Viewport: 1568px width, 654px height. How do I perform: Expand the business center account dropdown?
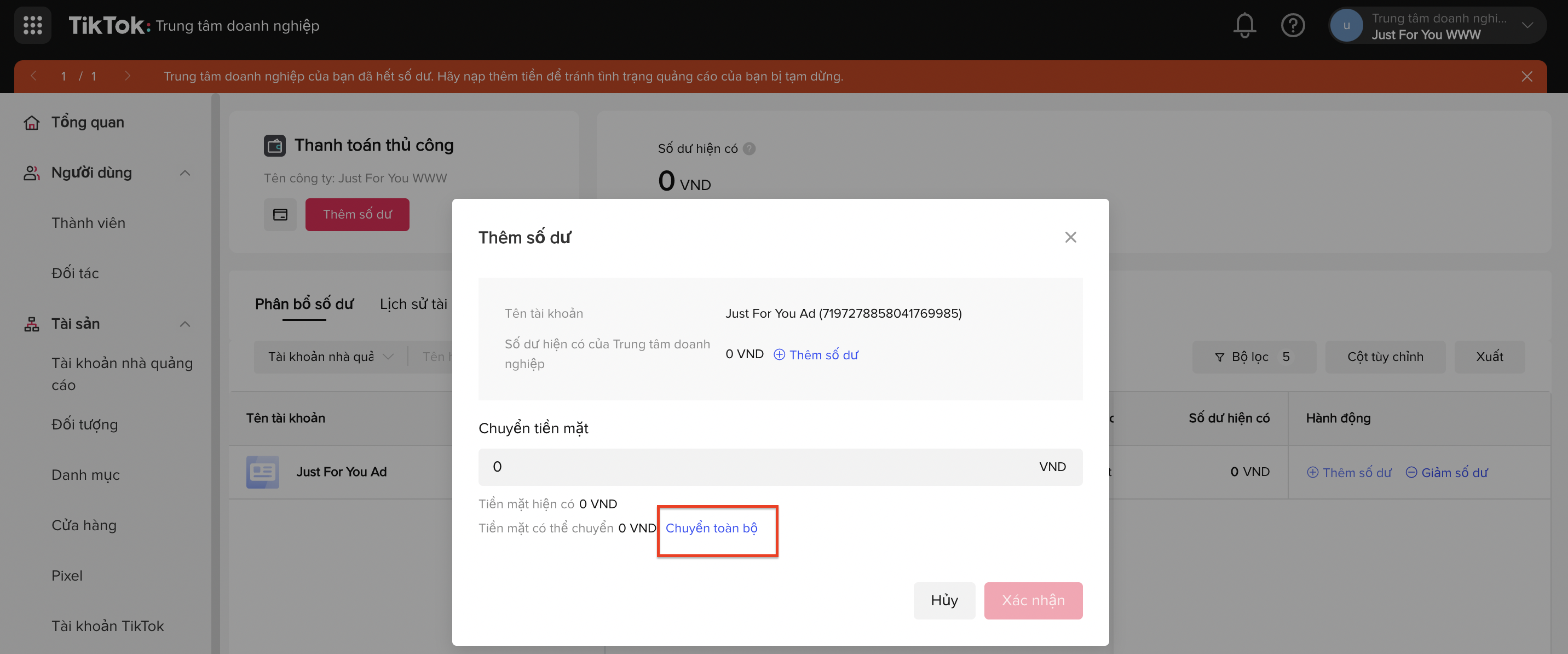pos(1526,26)
